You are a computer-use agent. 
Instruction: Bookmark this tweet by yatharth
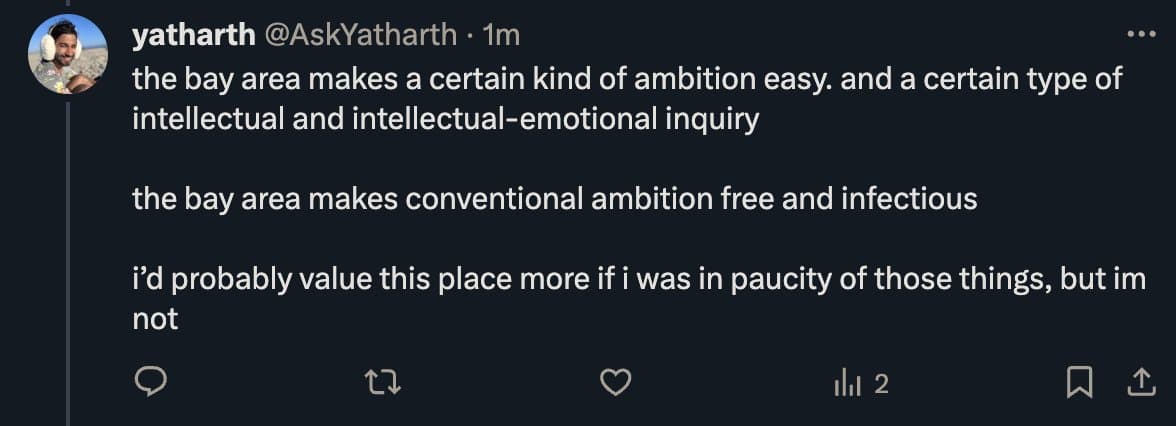[1079, 383]
